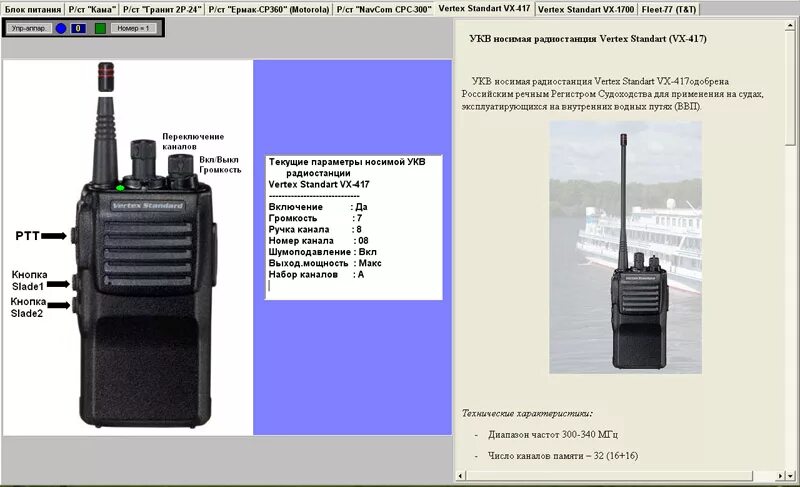
Task: Click the horizontal scrollbar right arrow
Action: (x=781, y=476)
